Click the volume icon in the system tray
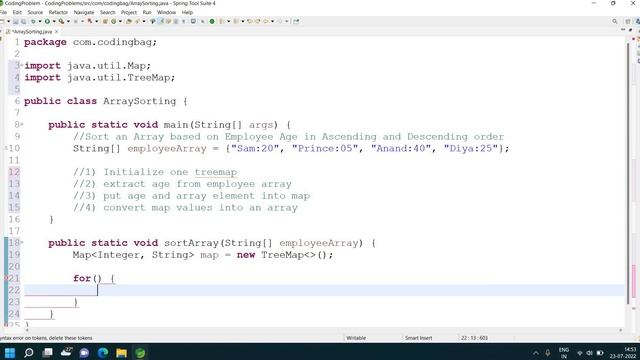The width and height of the screenshot is (640, 360). [x=589, y=353]
